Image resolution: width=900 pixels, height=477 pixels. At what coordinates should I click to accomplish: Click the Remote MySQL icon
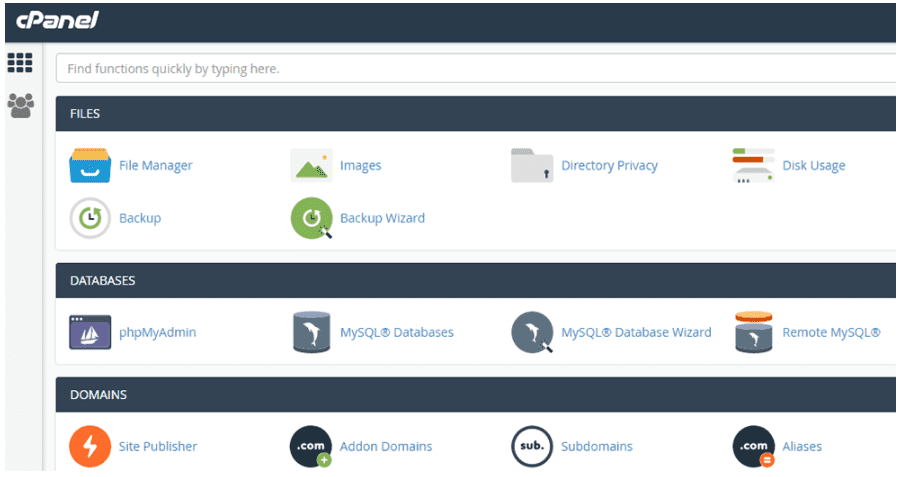754,332
